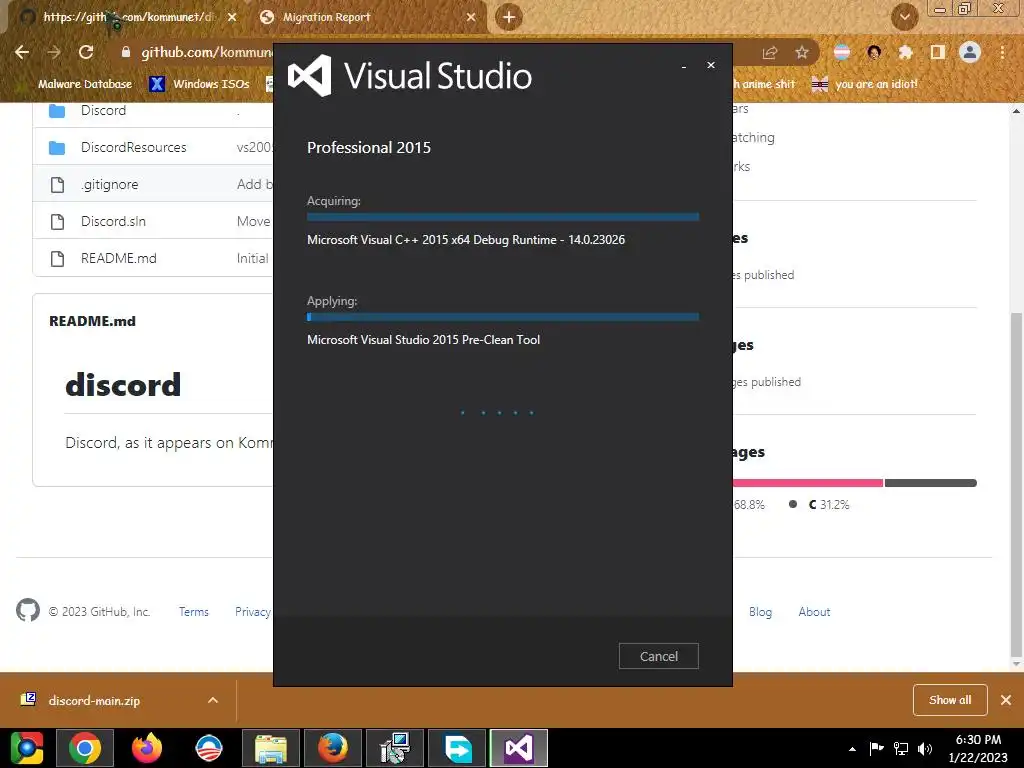Reload the GitHub page
This screenshot has width=1024, height=768.
(x=86, y=52)
